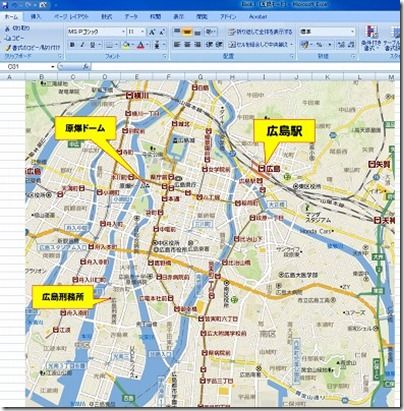Open the 配置 group dialog launcher
The width and height of the screenshot is (404, 411).
[x=292, y=56]
